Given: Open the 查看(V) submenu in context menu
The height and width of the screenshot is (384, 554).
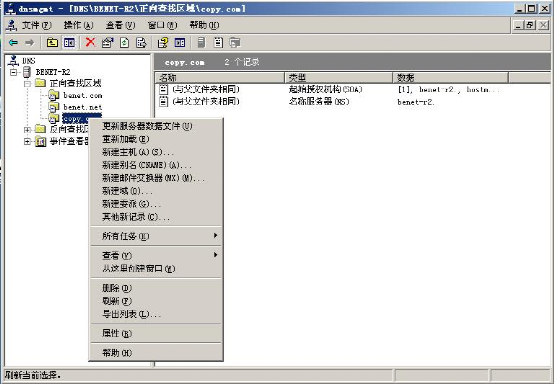Looking at the screenshot, I should (x=156, y=255).
